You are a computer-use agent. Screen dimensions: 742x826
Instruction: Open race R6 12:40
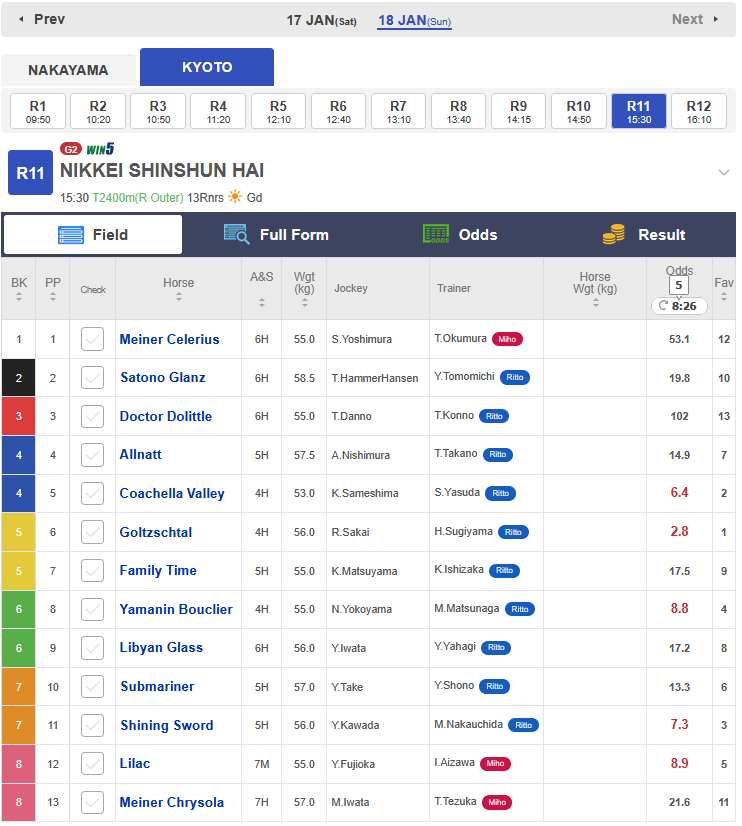pyautogui.click(x=339, y=111)
